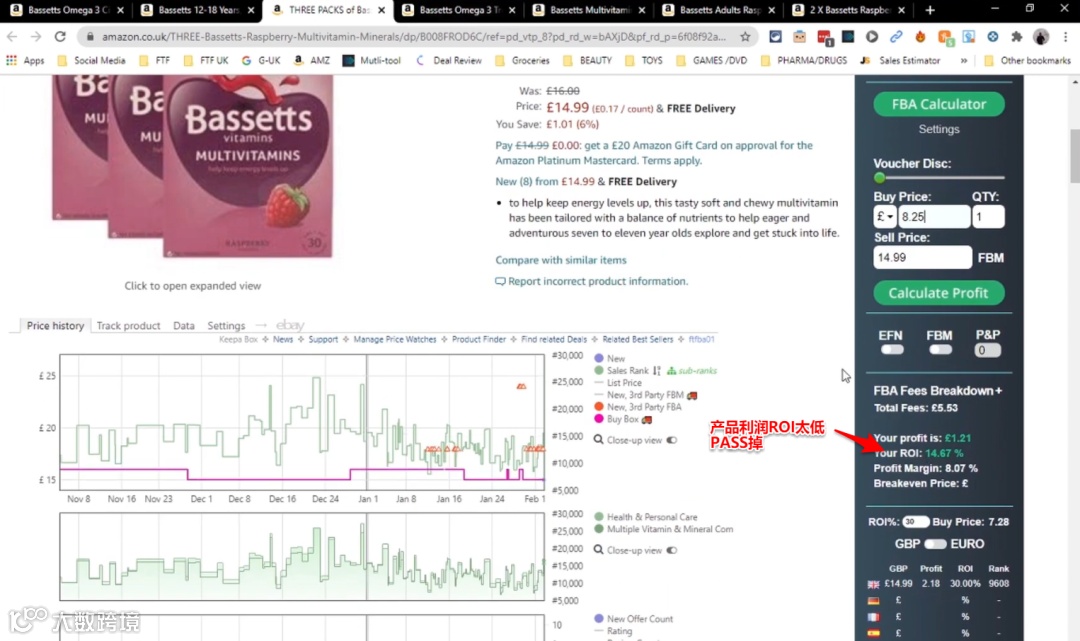Click the Report incorrect product information speech icon
The image size is (1080, 641).
point(500,282)
